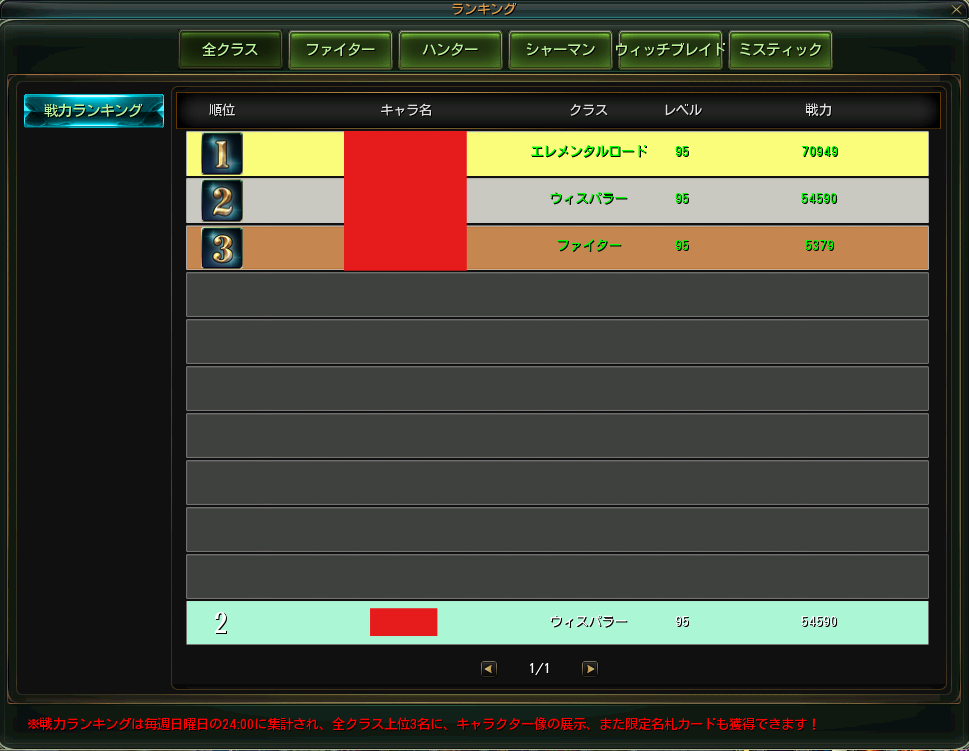Go to the next ranking page arrow
This screenshot has height=751, width=969.
pyautogui.click(x=590, y=668)
